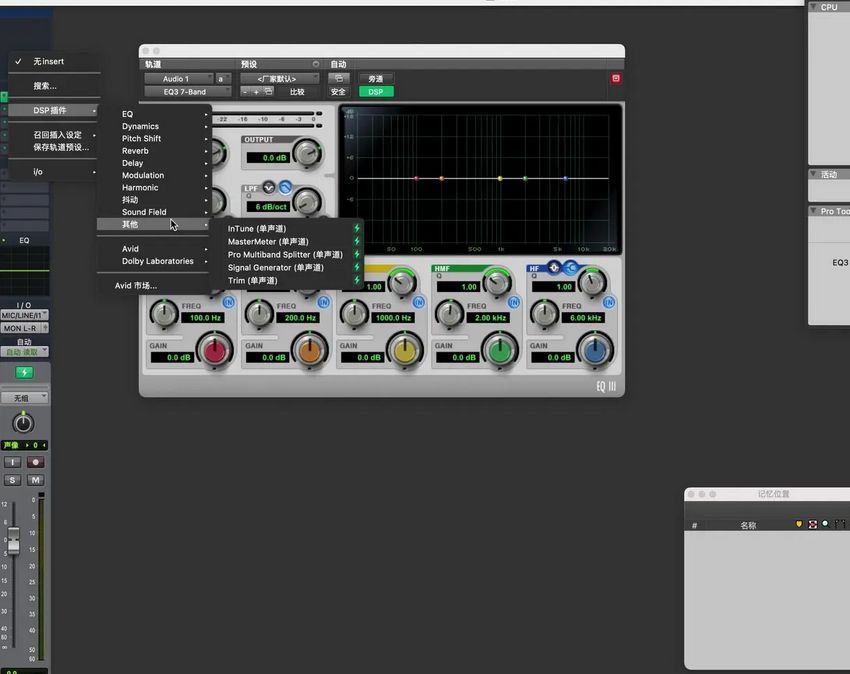Click the red band point on EQ graph
This screenshot has height=674, width=850.
coord(416,178)
